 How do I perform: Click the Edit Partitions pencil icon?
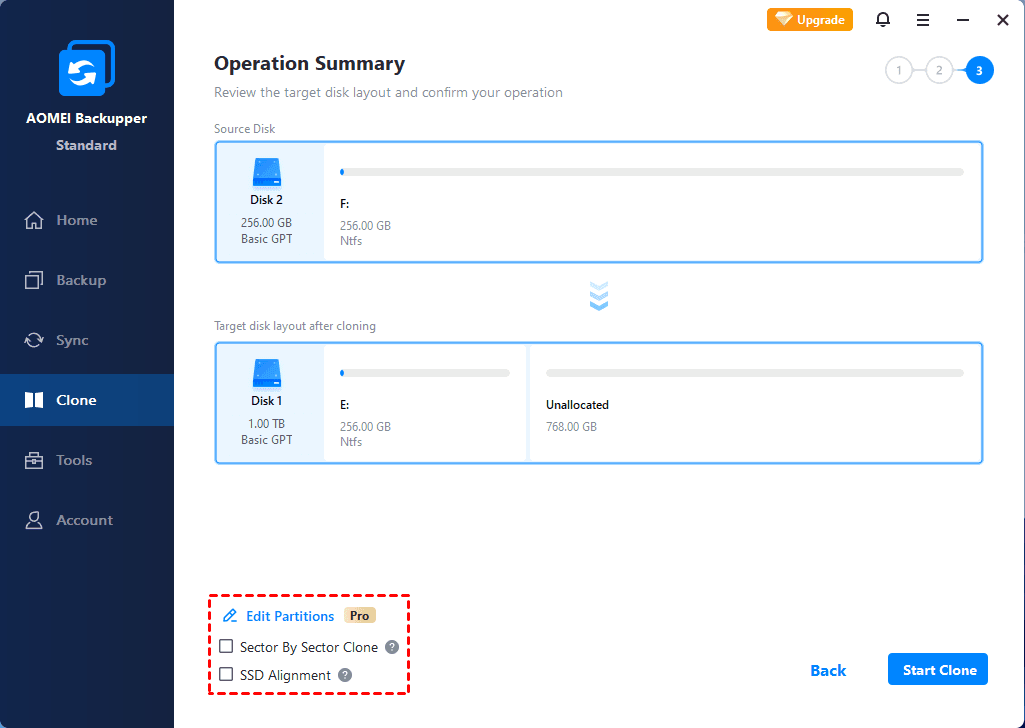pyautogui.click(x=229, y=616)
